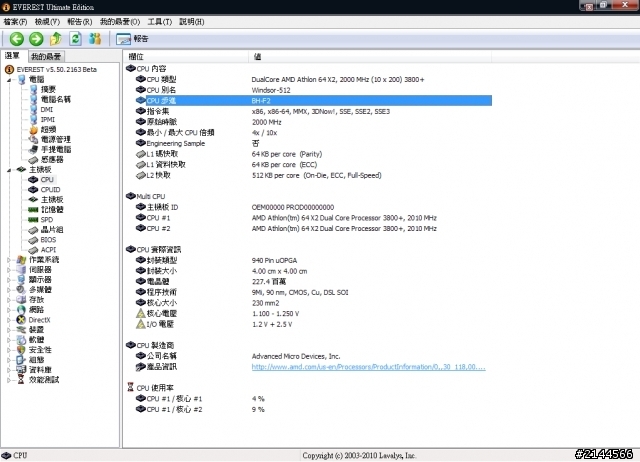
Task: Select the 安全性 shield icon
Action: [x=21, y=350]
